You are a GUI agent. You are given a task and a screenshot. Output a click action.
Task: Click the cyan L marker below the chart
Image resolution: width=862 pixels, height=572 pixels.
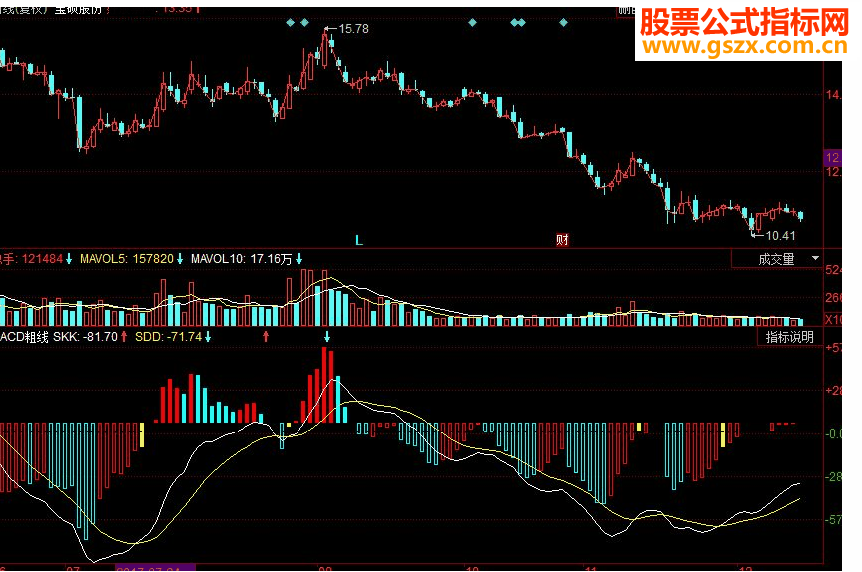click(359, 240)
